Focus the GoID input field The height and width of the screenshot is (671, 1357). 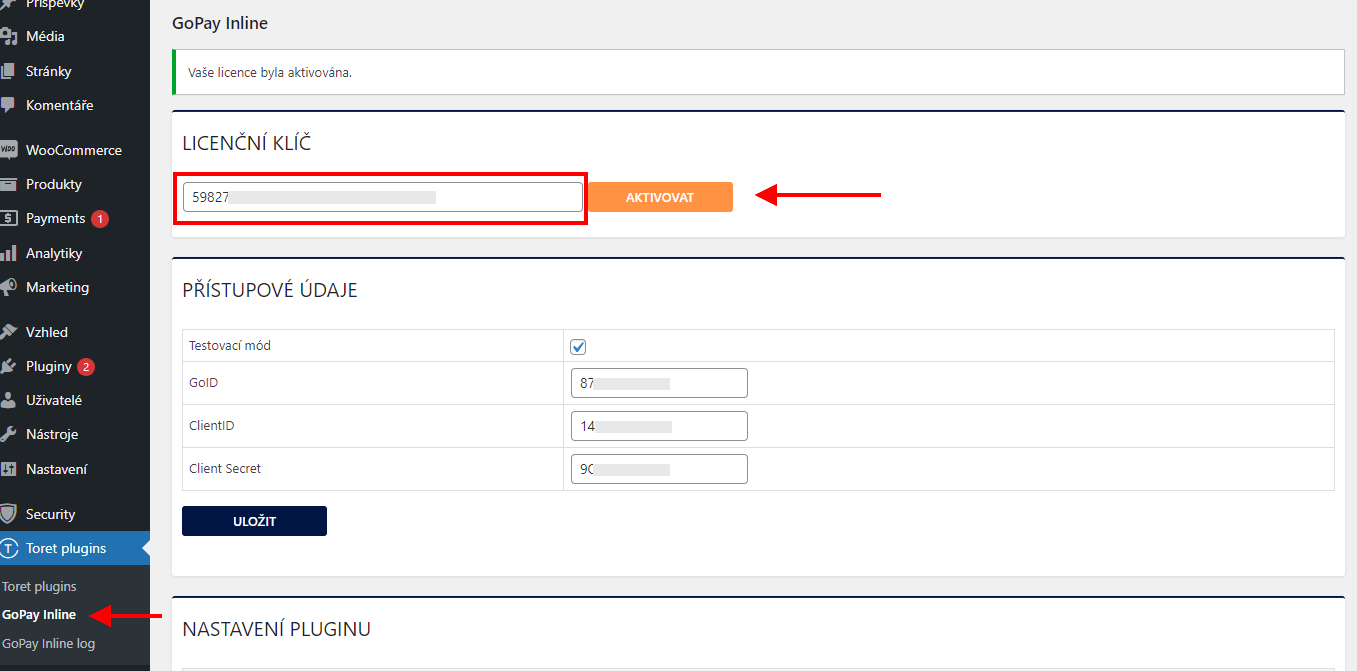658,383
